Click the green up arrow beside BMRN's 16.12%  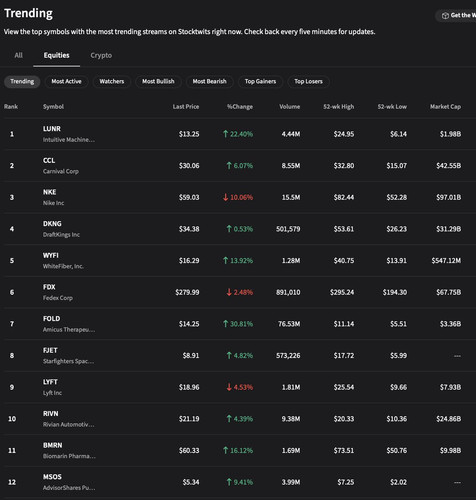(x=226, y=450)
